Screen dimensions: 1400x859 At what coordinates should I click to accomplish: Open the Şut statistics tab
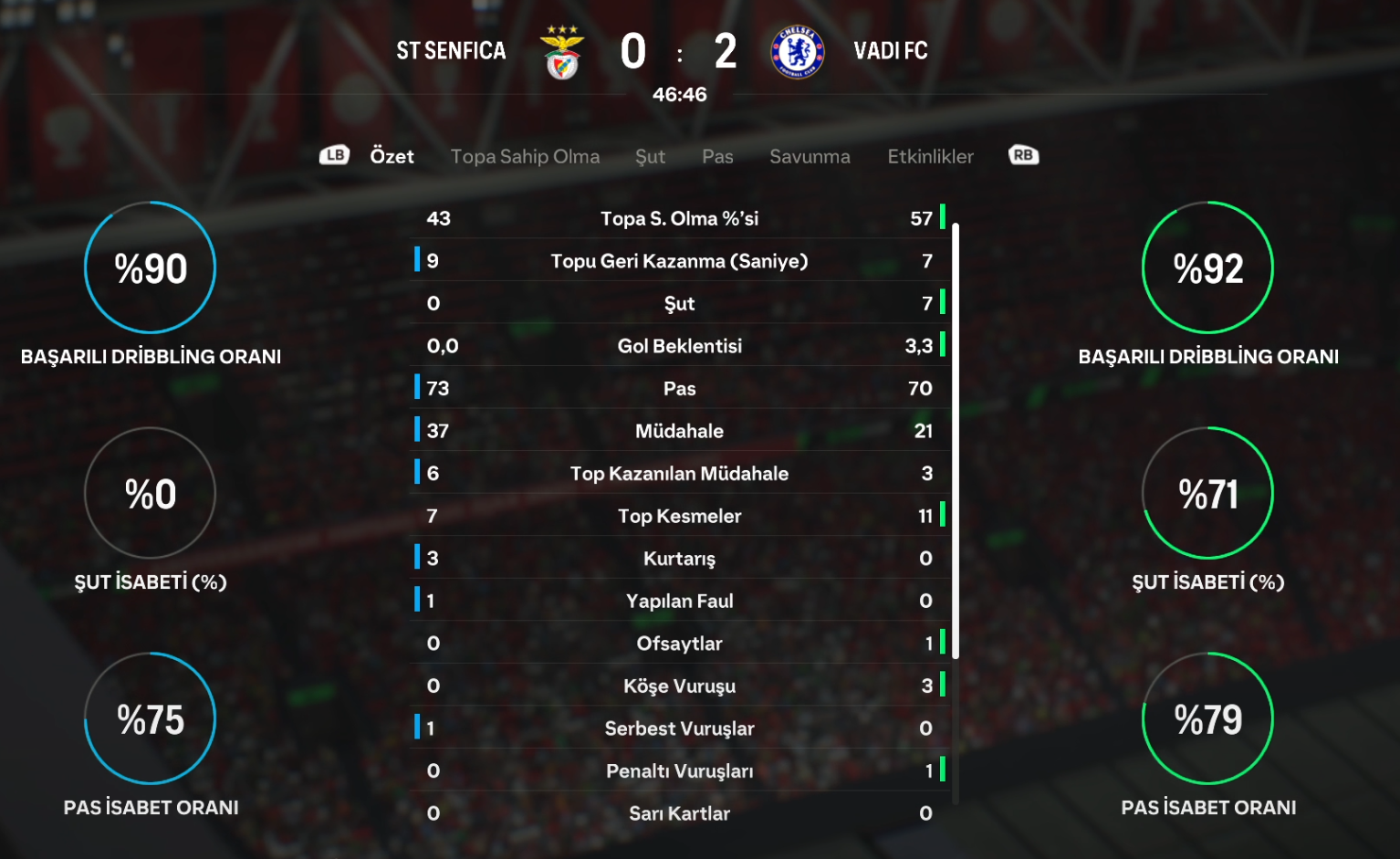click(x=650, y=156)
